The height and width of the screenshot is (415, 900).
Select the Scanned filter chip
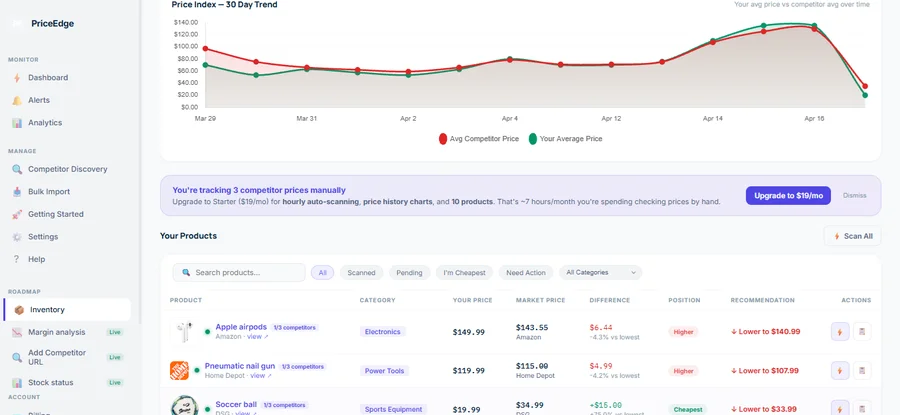point(362,273)
